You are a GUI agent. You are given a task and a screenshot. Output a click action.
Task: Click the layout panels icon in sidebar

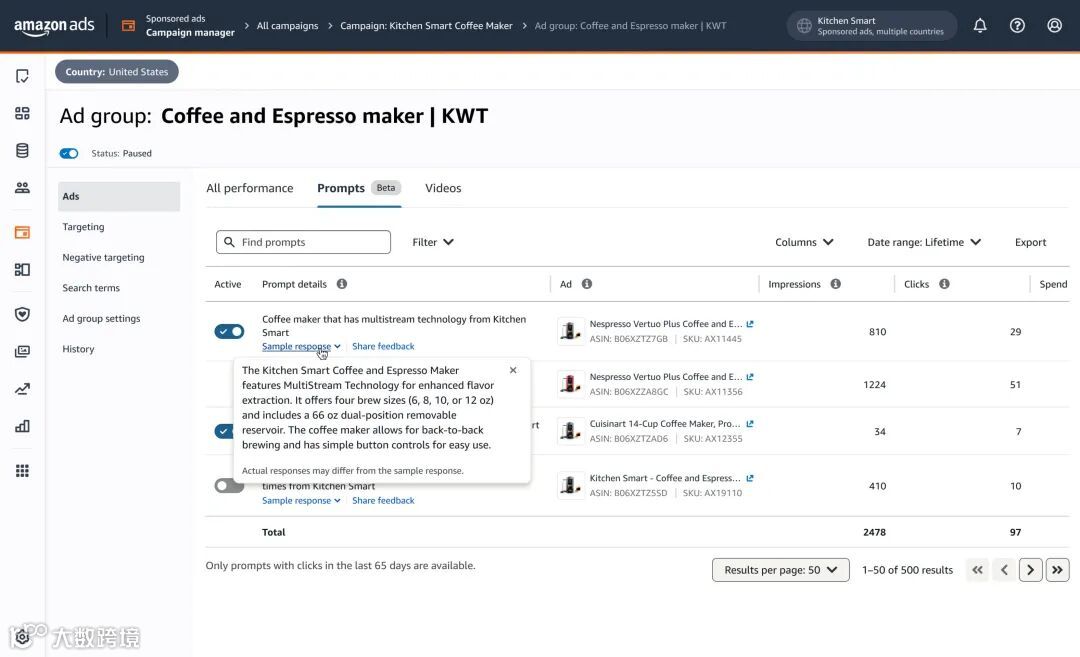click(x=22, y=269)
